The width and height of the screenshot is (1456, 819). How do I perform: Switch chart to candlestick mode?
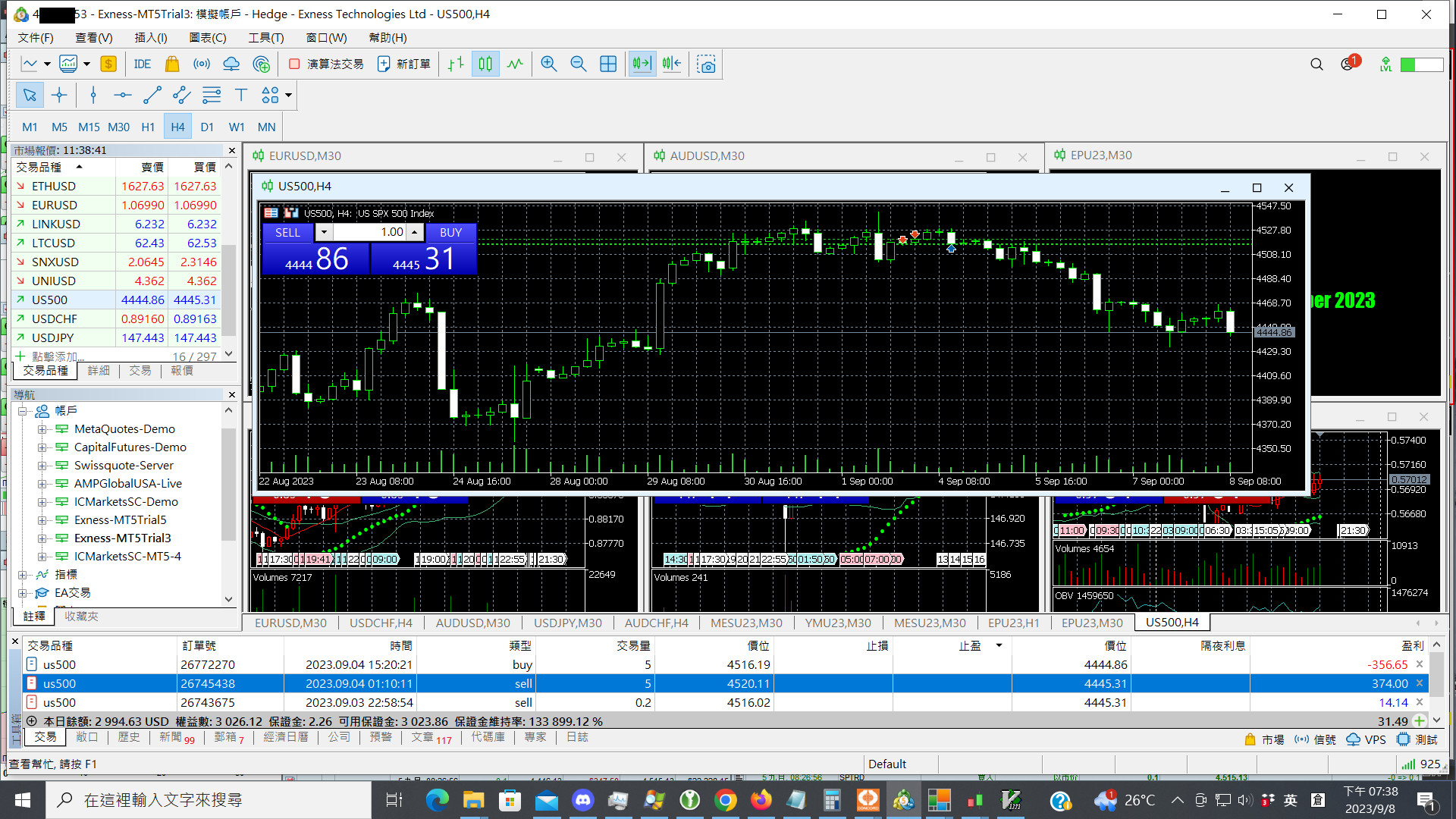click(x=485, y=64)
